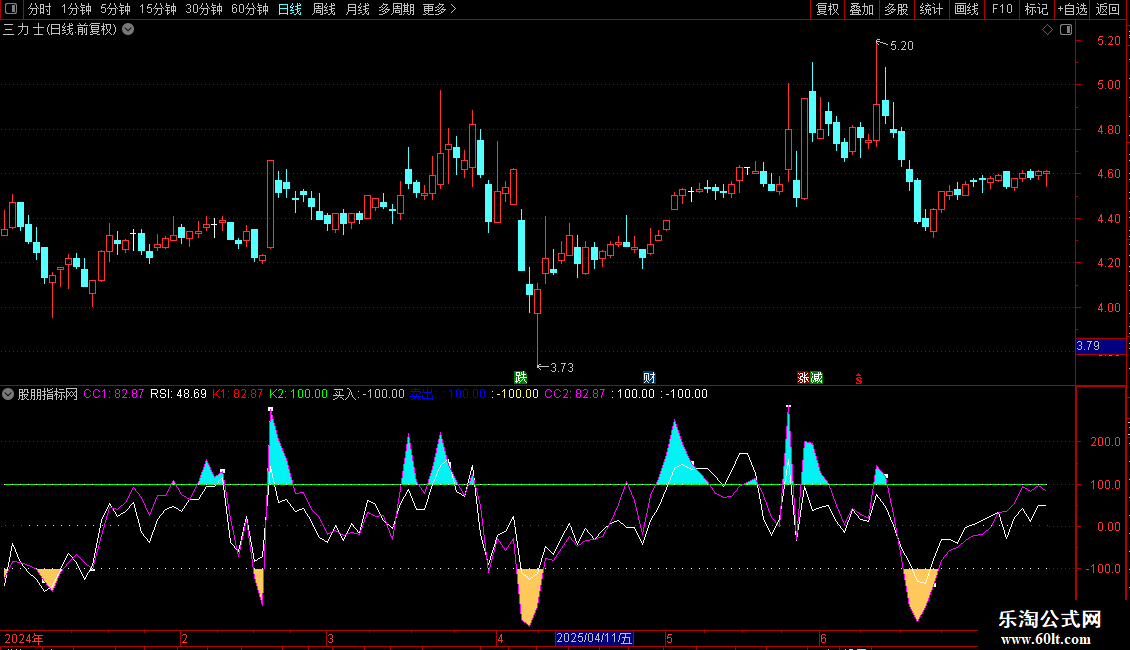
Task: Open the 多周期 multi-period view
Action: 396,9
